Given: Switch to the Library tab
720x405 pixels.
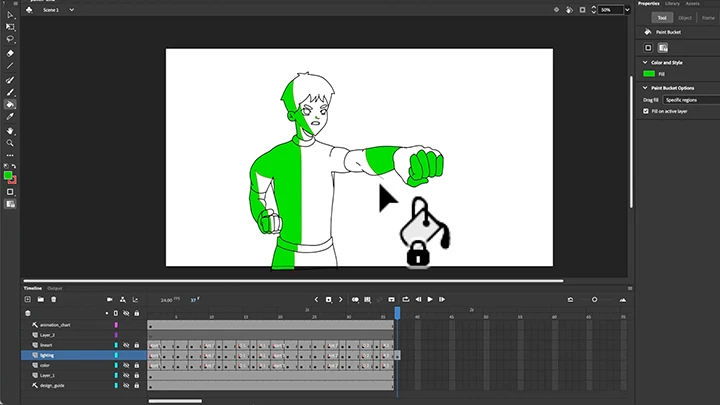Looking at the screenshot, I should click(x=672, y=3).
